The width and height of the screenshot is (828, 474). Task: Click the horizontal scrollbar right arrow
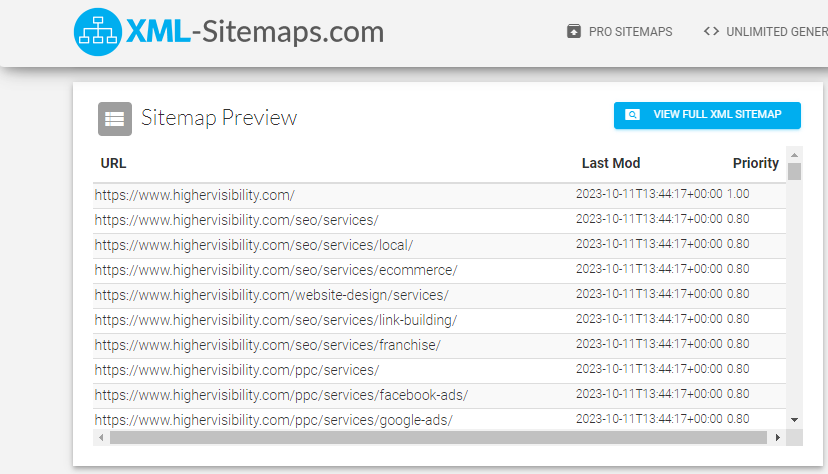(x=777, y=438)
